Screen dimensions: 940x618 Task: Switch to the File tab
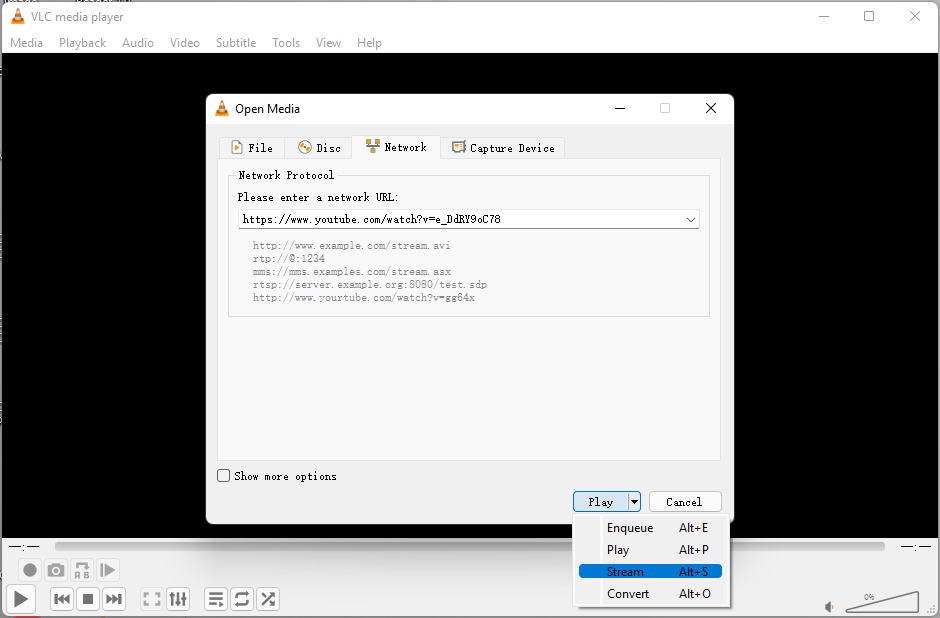(252, 147)
